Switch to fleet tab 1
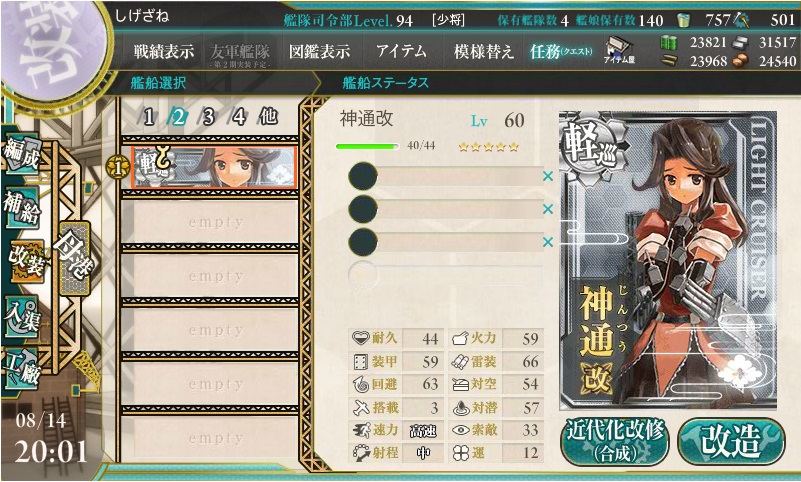The image size is (801, 482). point(149,117)
